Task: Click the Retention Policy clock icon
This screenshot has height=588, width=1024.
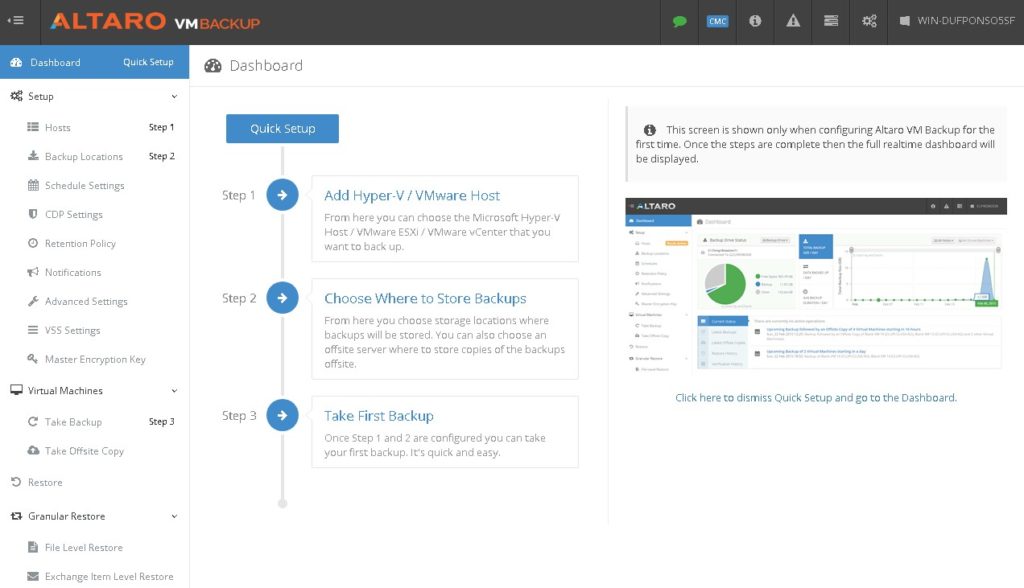Action: (33, 242)
